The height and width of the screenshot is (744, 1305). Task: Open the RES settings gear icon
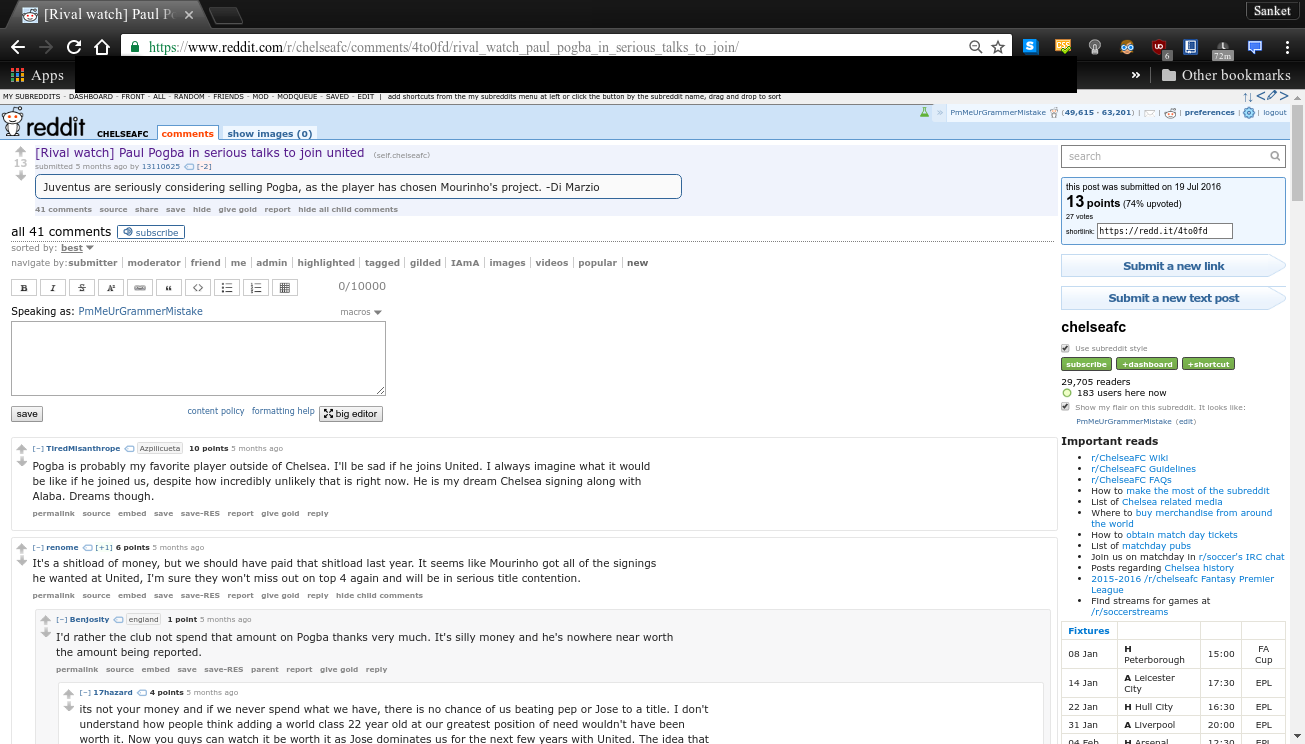1249,113
